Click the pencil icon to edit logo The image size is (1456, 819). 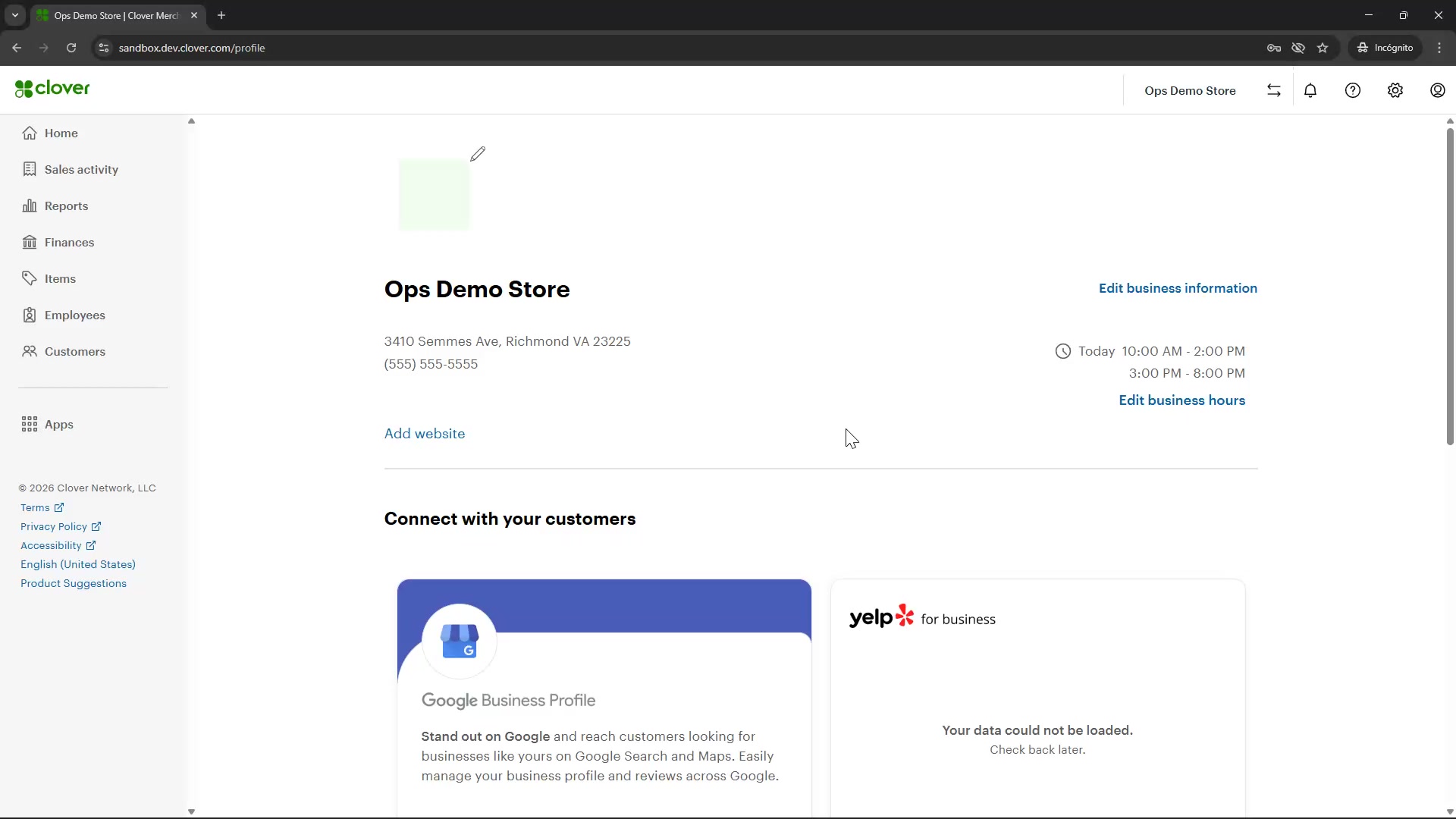coord(477,154)
